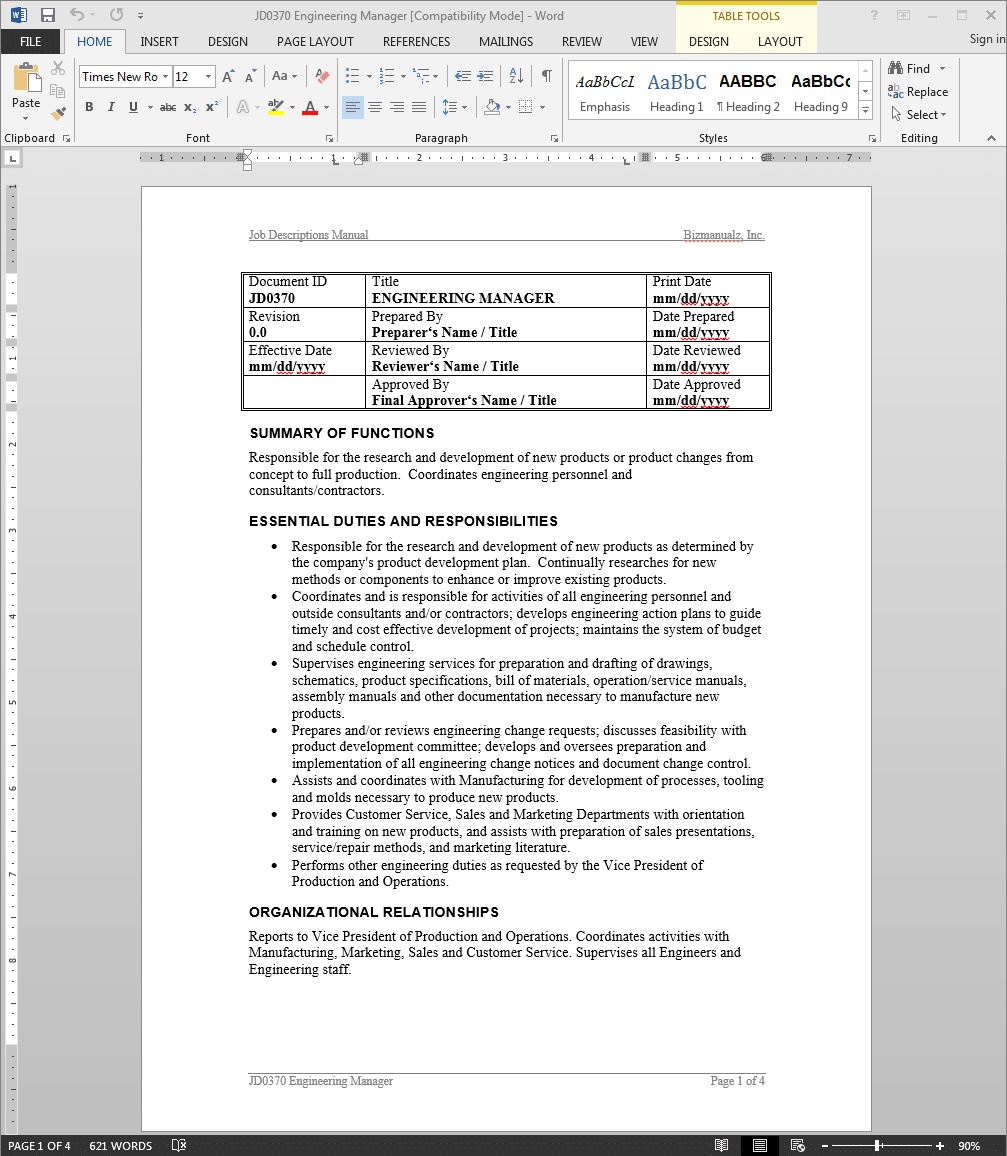1007x1156 pixels.
Task: Align text right
Action: pyautogui.click(x=397, y=108)
